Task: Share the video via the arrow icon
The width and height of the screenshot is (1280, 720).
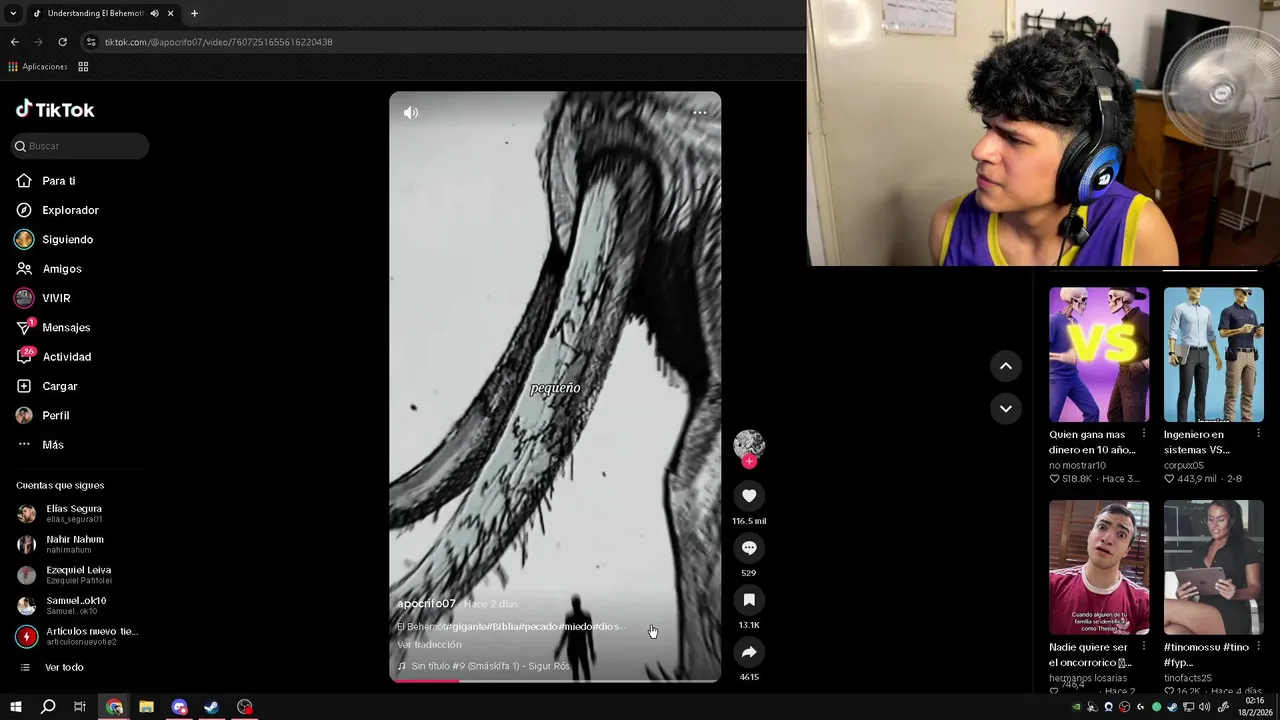Action: pyautogui.click(x=749, y=651)
